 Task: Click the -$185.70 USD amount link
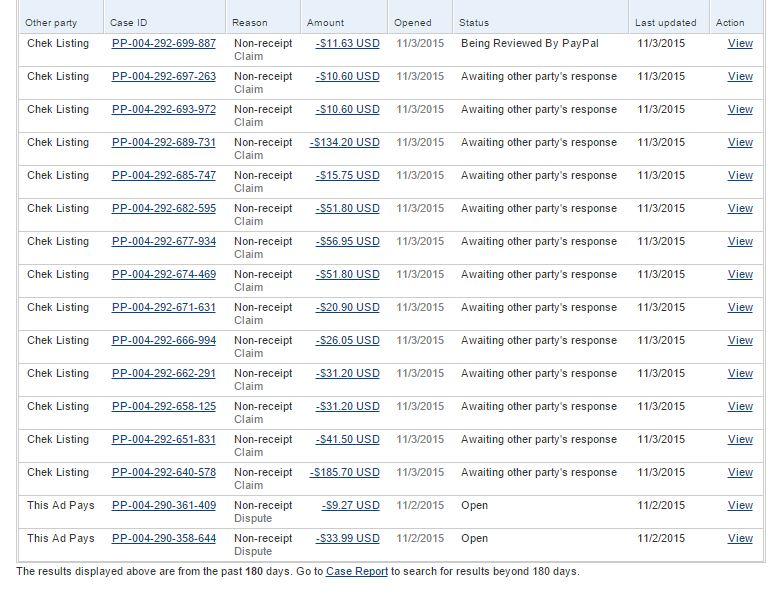tap(345, 472)
